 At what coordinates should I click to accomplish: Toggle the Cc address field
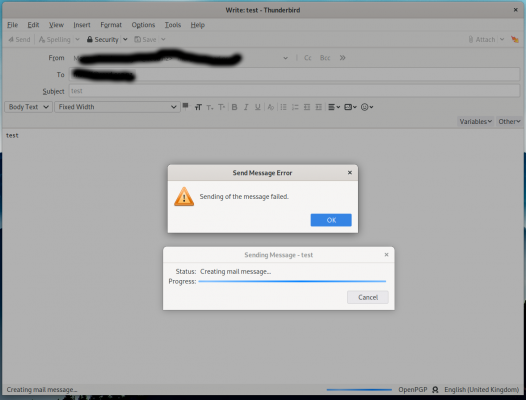pyautogui.click(x=308, y=58)
